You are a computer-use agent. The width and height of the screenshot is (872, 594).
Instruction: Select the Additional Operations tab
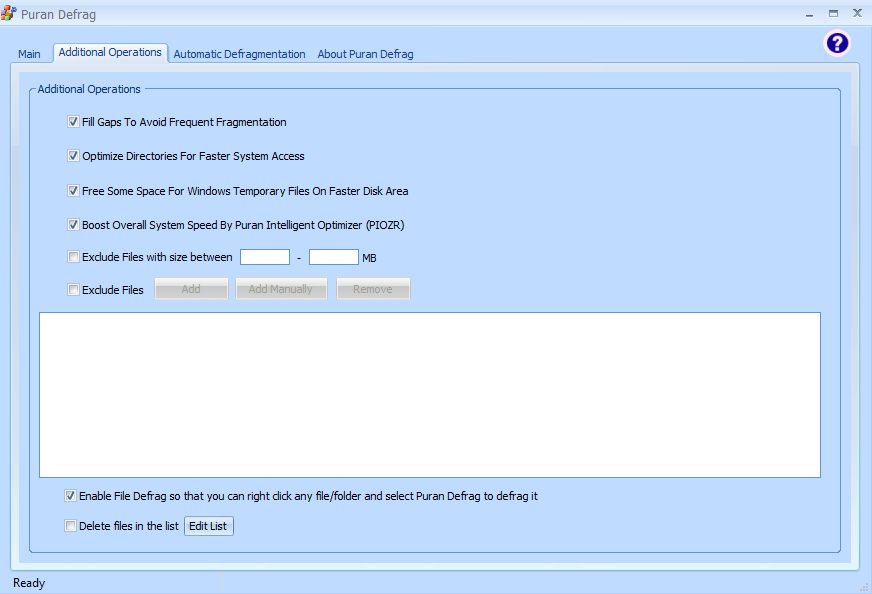(110, 52)
